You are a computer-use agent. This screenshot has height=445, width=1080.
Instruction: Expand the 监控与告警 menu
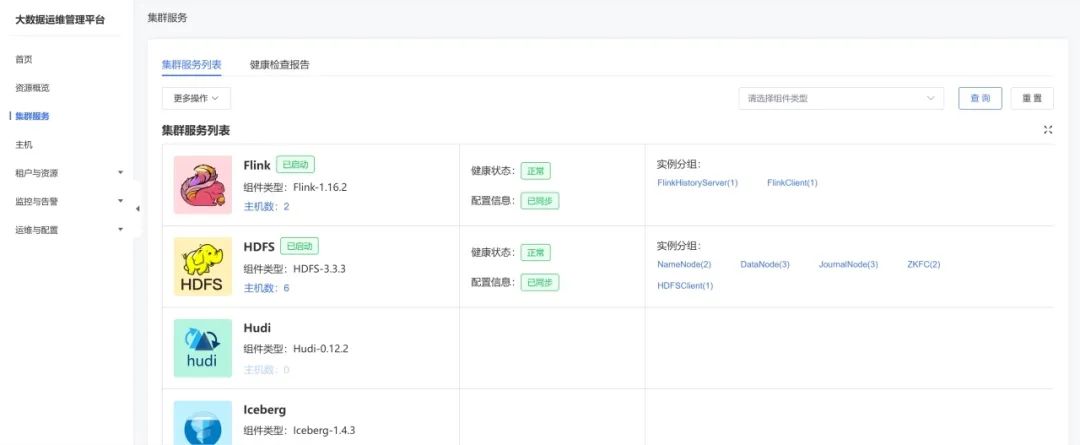(66, 201)
